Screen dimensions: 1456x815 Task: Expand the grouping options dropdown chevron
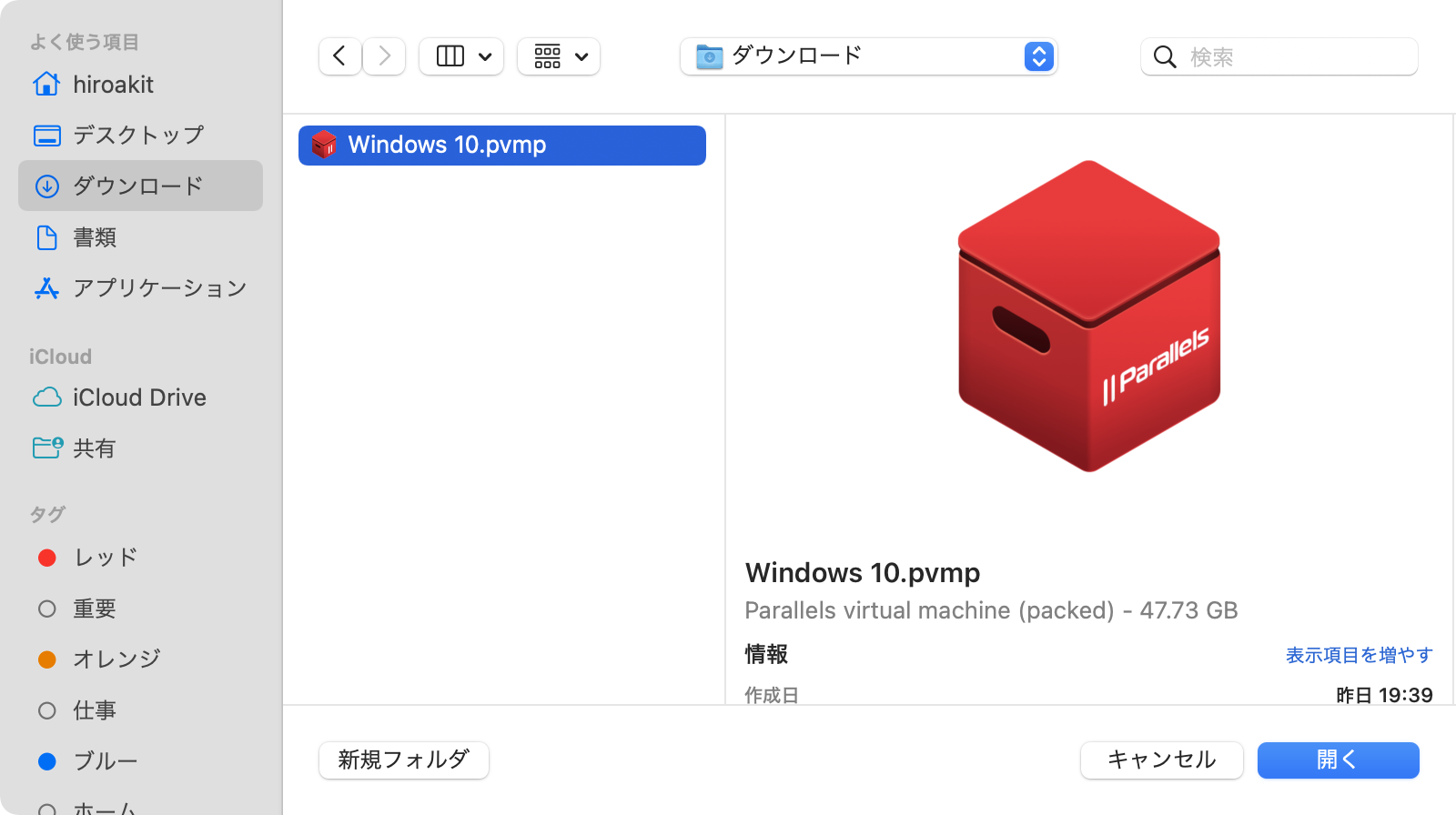[x=581, y=56]
